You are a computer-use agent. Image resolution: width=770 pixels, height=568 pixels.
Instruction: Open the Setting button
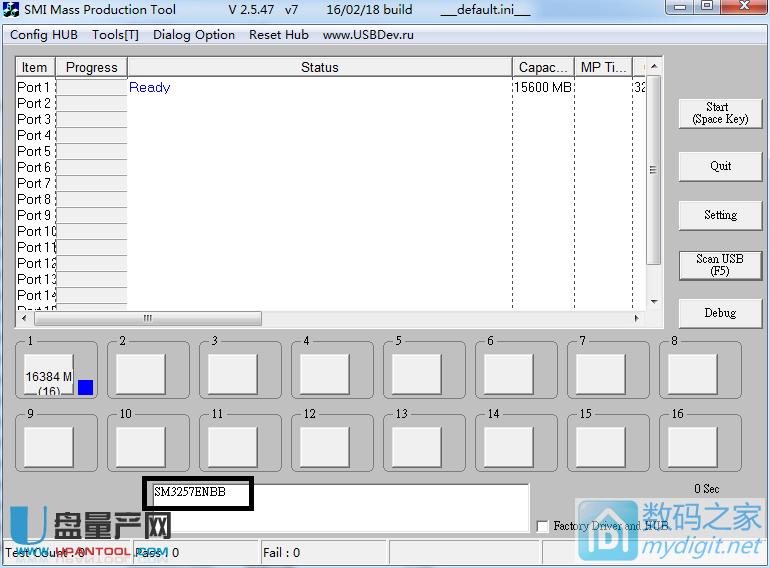tap(719, 215)
